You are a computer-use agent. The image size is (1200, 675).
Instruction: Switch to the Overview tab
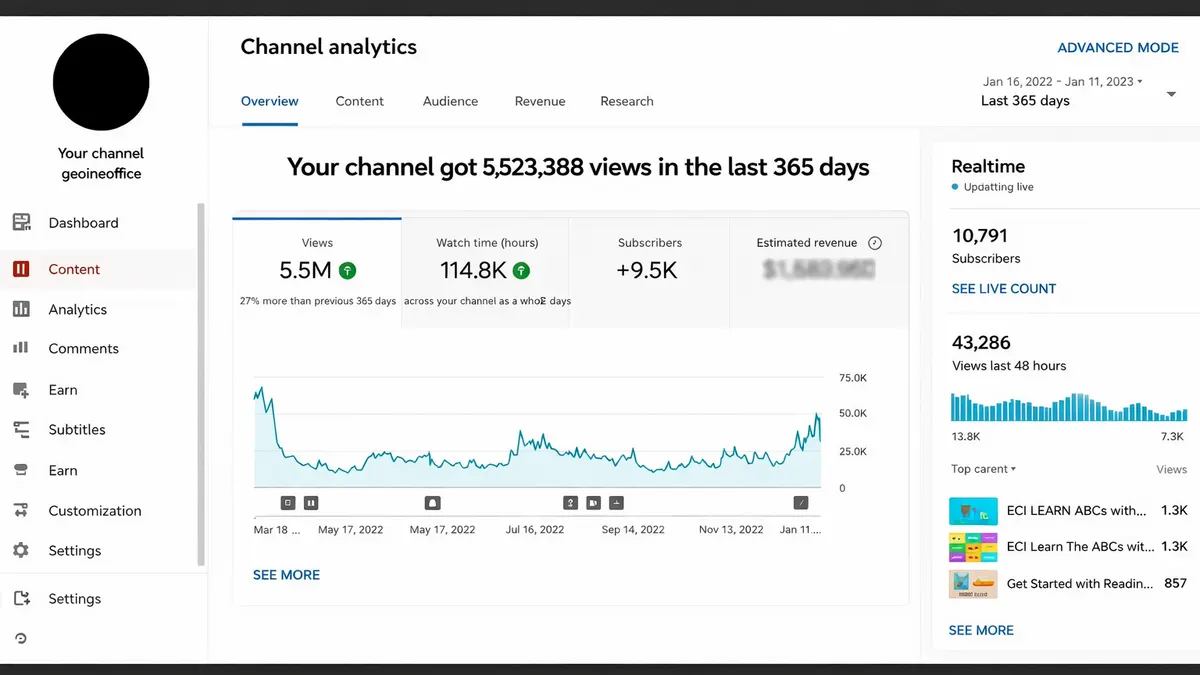270,101
